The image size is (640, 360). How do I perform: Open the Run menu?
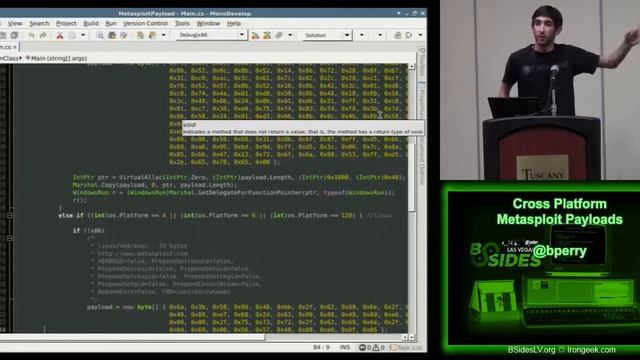click(111, 24)
